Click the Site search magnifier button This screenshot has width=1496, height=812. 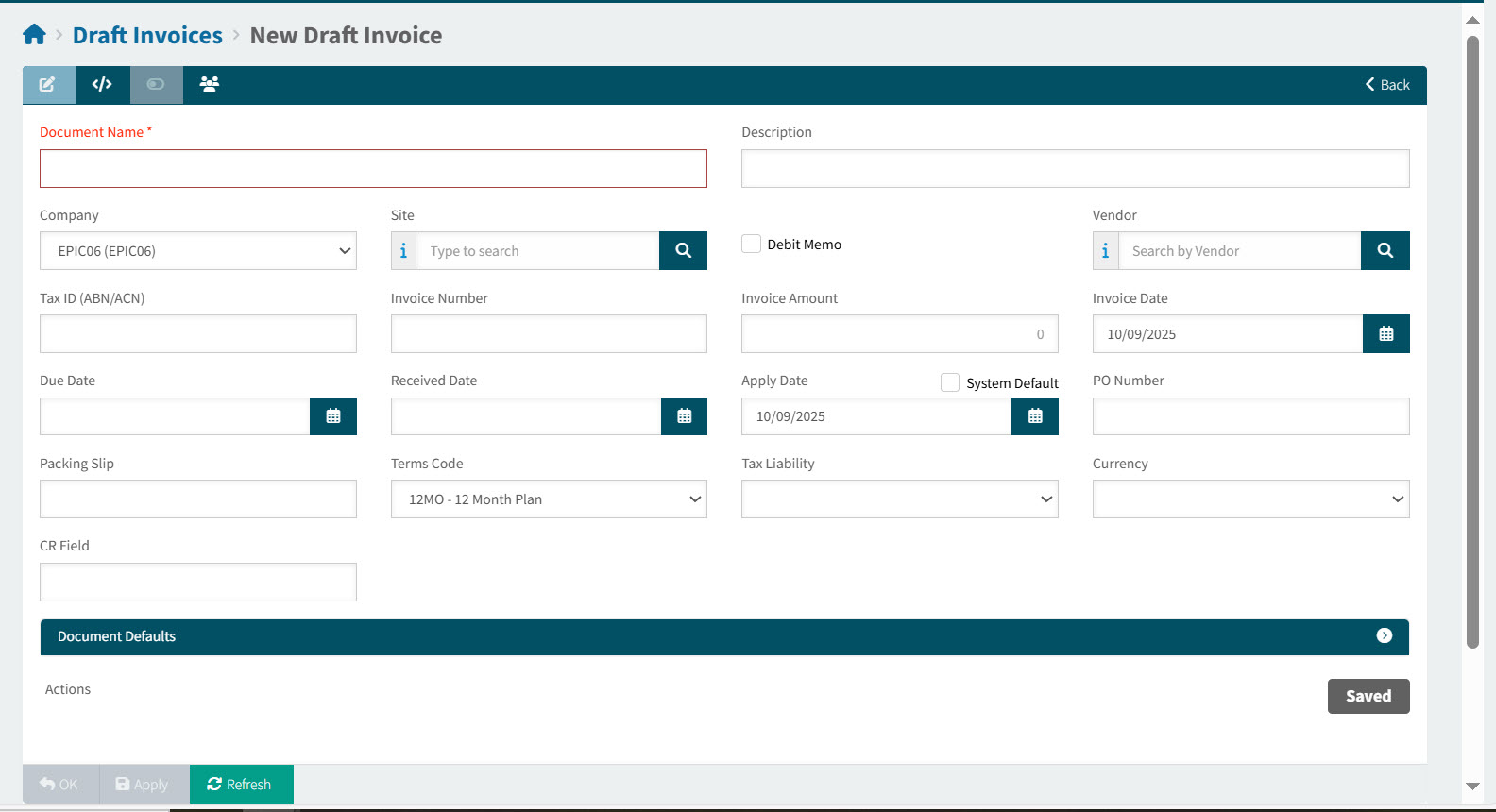683,251
